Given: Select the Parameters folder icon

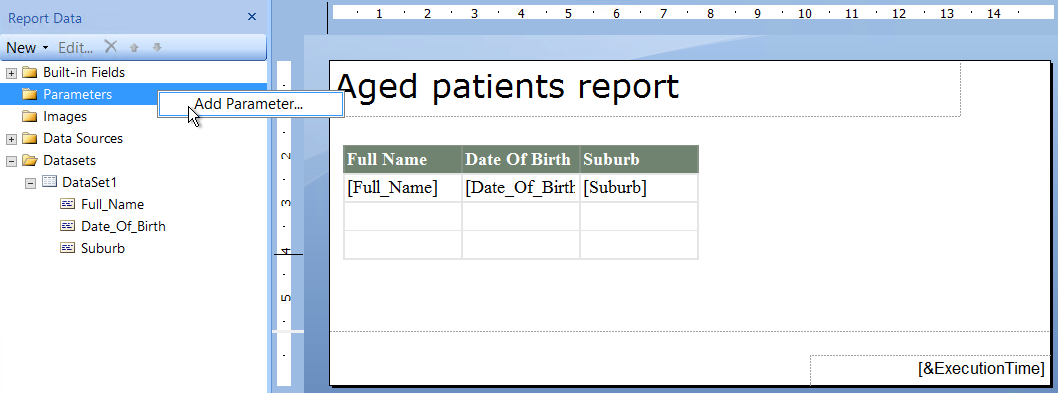Looking at the screenshot, I should point(29,95).
